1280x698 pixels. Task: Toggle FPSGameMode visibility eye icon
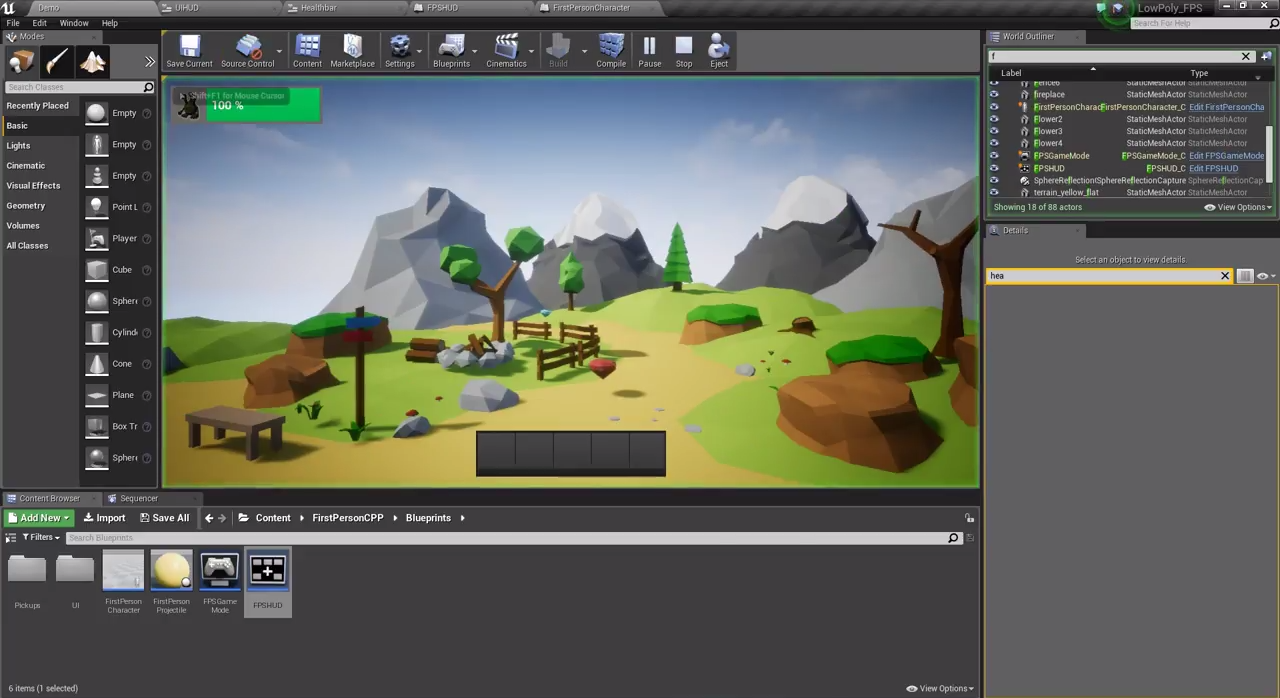click(994, 155)
